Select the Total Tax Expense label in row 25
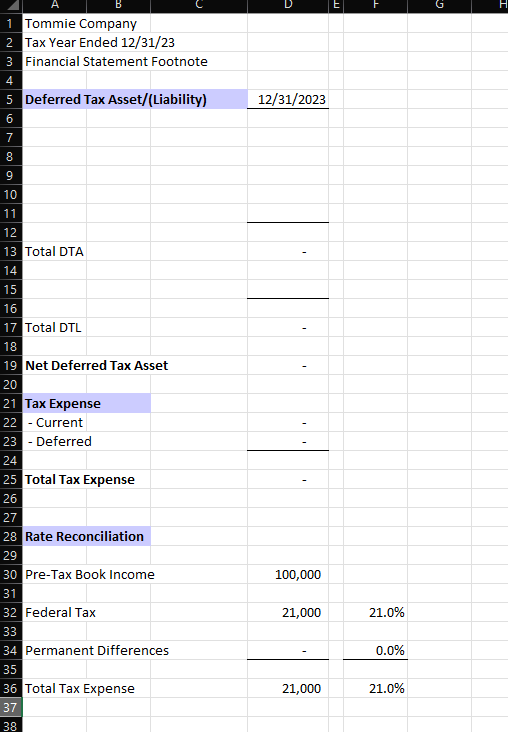This screenshot has width=508, height=732. point(80,479)
